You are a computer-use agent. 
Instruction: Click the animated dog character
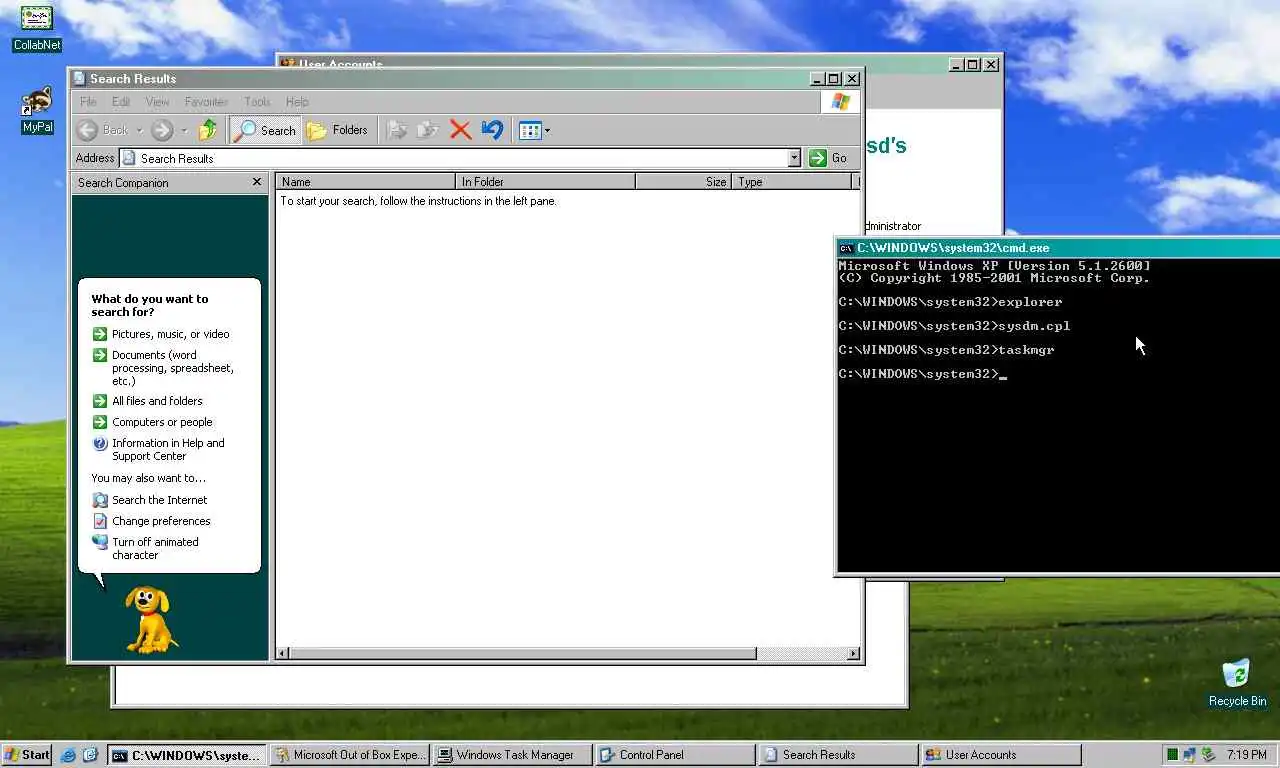151,619
